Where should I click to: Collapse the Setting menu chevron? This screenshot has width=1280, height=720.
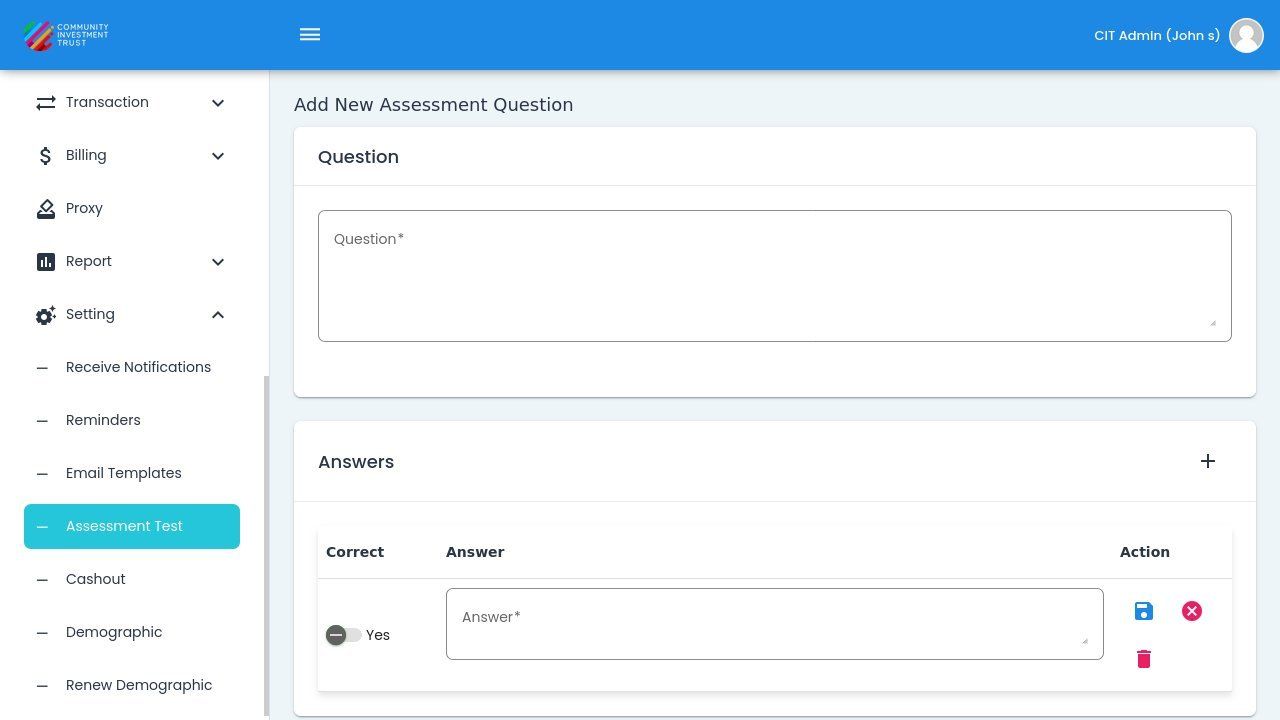tap(218, 315)
